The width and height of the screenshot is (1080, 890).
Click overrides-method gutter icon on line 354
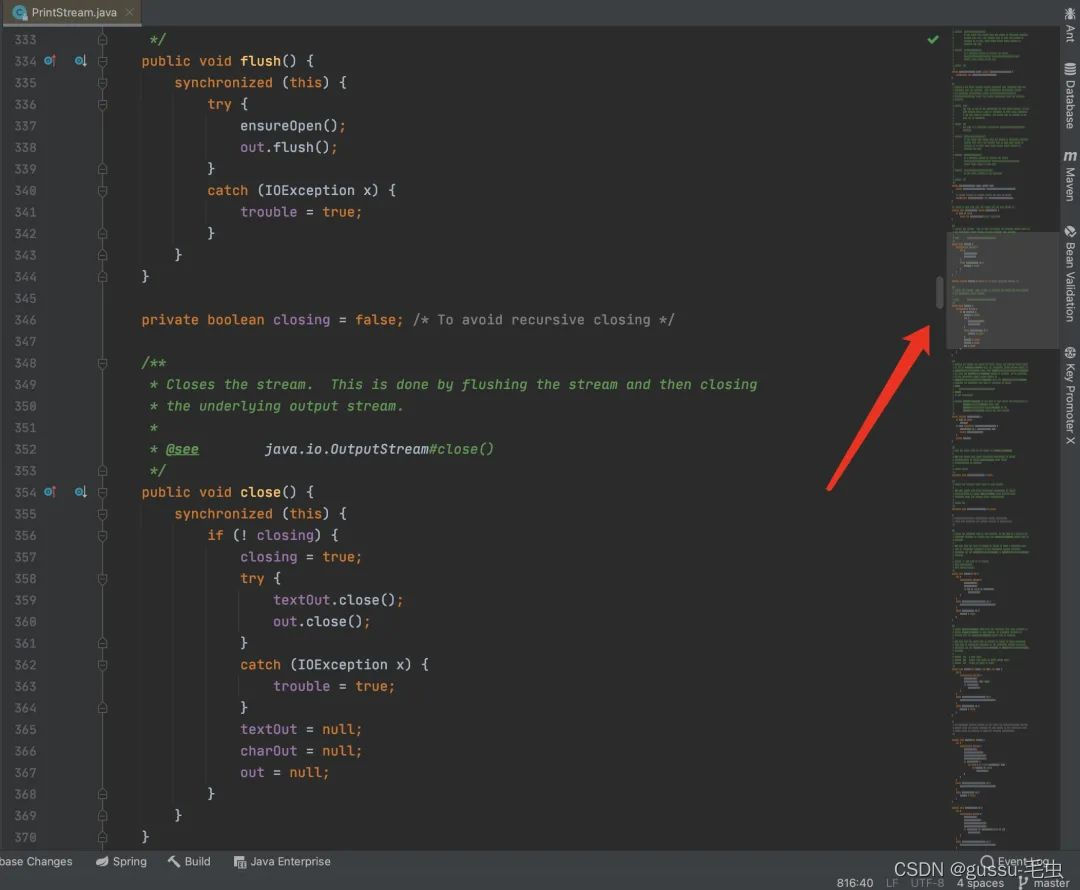click(x=50, y=493)
